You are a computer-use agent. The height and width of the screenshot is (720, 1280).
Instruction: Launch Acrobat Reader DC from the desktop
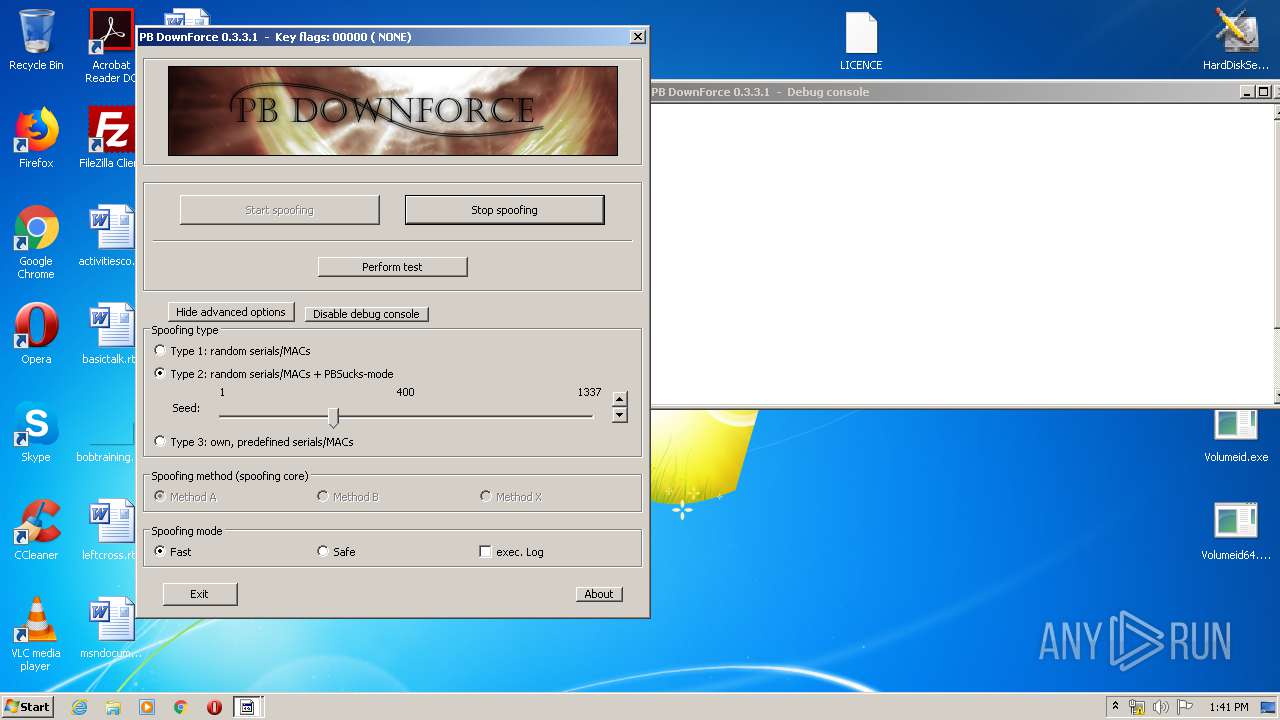(111, 45)
